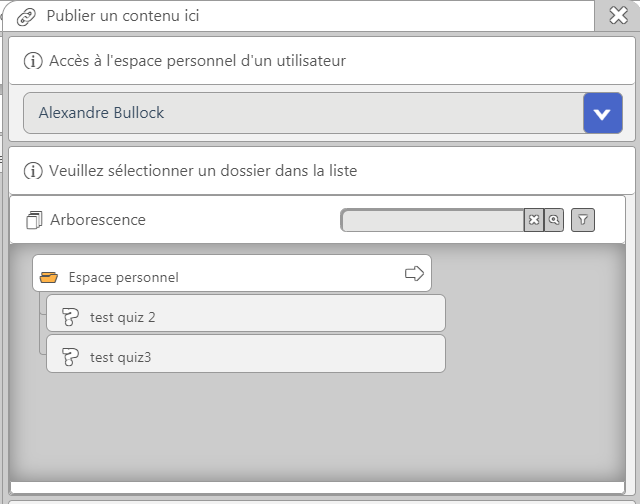Click the info icon beside Veuillez sélectionner
Image resolution: width=640 pixels, height=504 pixels.
pyautogui.click(x=33, y=171)
